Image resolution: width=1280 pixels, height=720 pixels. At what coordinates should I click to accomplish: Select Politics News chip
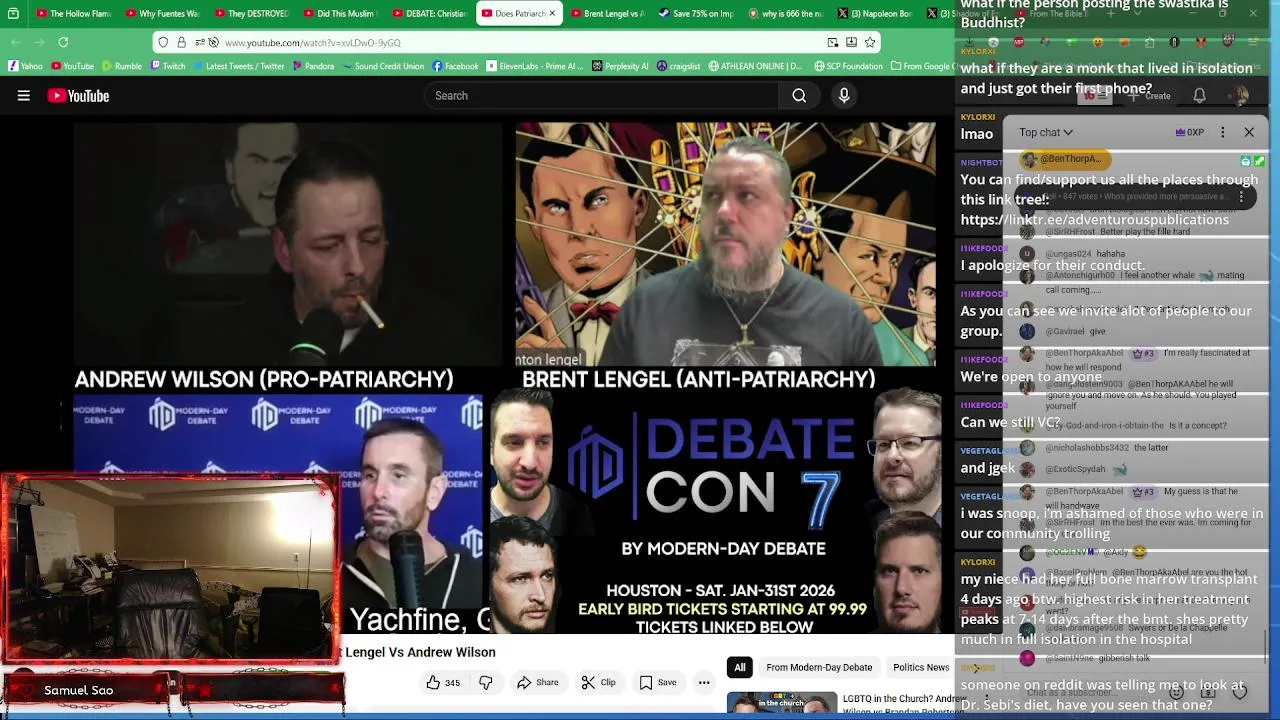[920, 667]
